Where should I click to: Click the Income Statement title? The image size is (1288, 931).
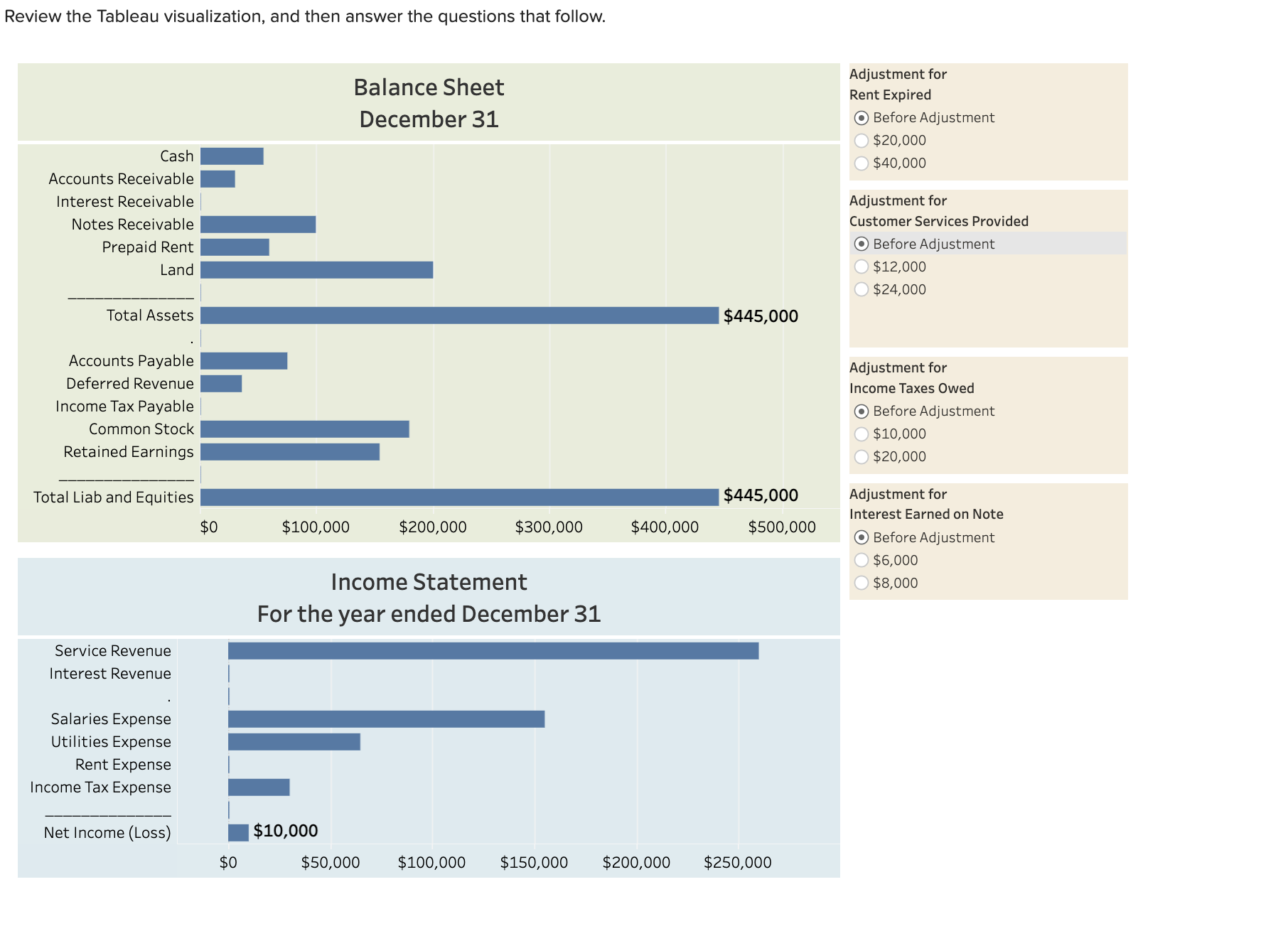pos(429,581)
